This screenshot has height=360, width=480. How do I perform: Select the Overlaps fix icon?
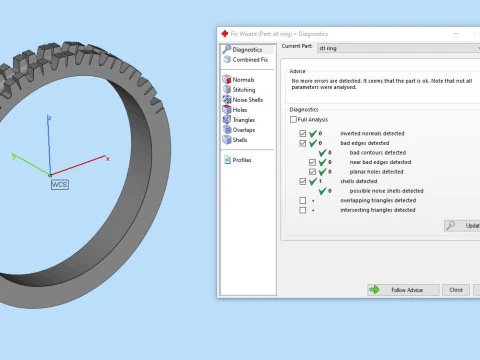(227, 129)
